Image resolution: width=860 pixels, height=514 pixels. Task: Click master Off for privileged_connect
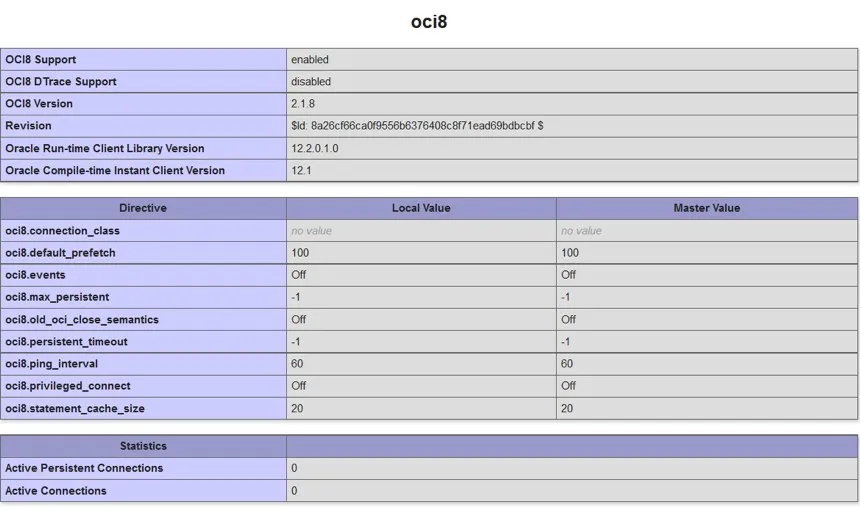tap(569, 386)
